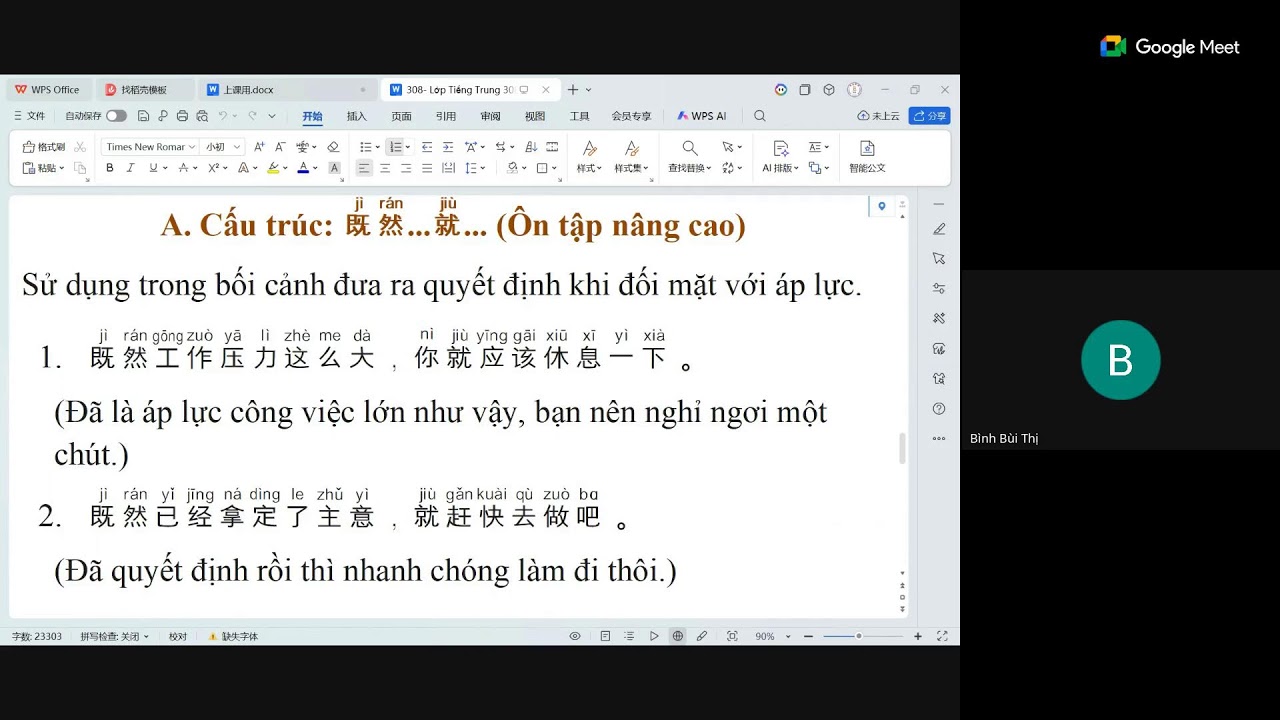Open the Times New Roman font dropdown

(x=191, y=147)
